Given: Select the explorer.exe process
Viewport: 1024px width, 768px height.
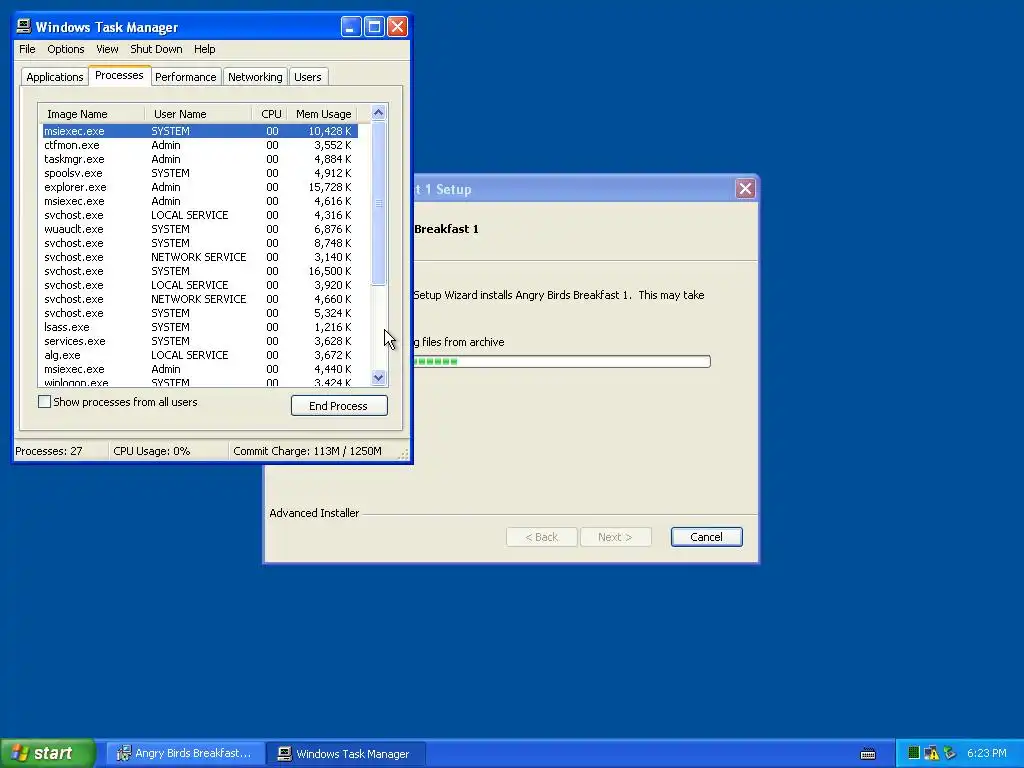Looking at the screenshot, I should [200, 187].
